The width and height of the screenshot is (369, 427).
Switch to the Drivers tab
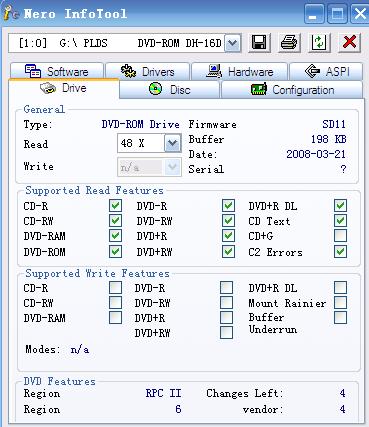[x=148, y=71]
